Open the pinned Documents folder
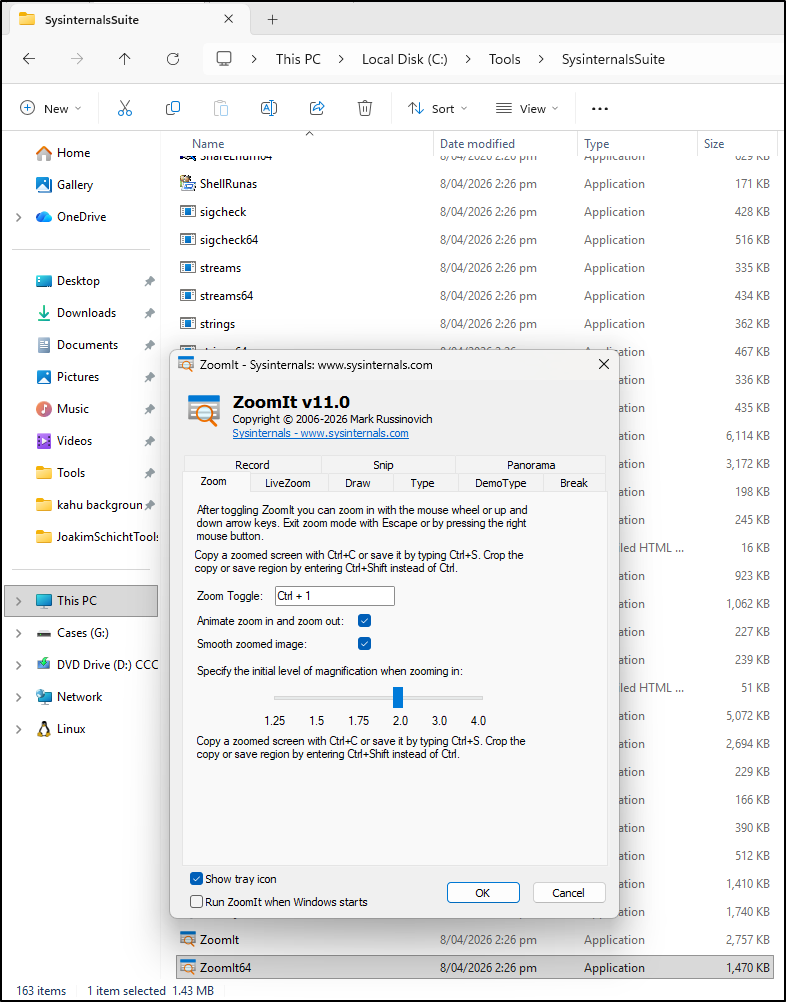This screenshot has width=786, height=1002. [77, 344]
